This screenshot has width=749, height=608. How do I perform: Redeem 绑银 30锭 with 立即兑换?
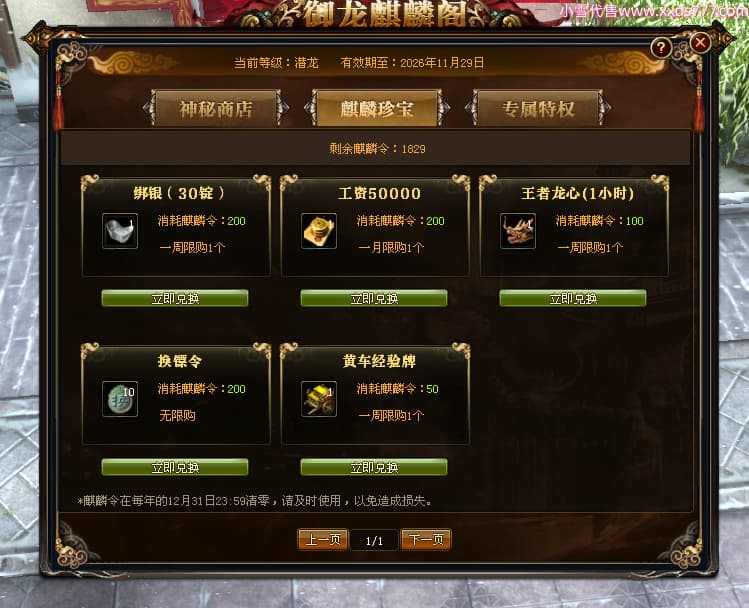point(175,299)
